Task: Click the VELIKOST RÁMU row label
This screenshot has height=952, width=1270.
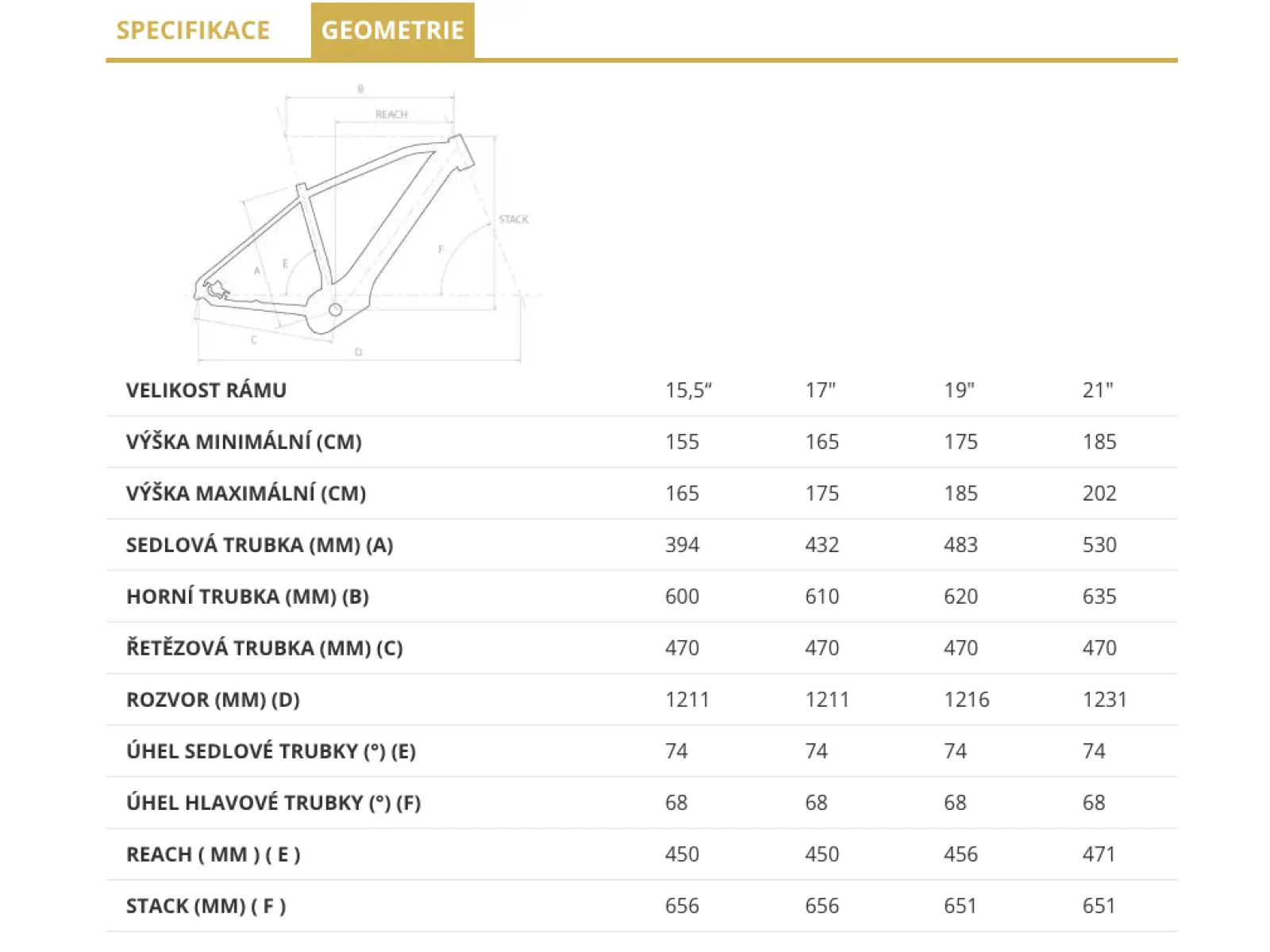Action: [x=206, y=390]
